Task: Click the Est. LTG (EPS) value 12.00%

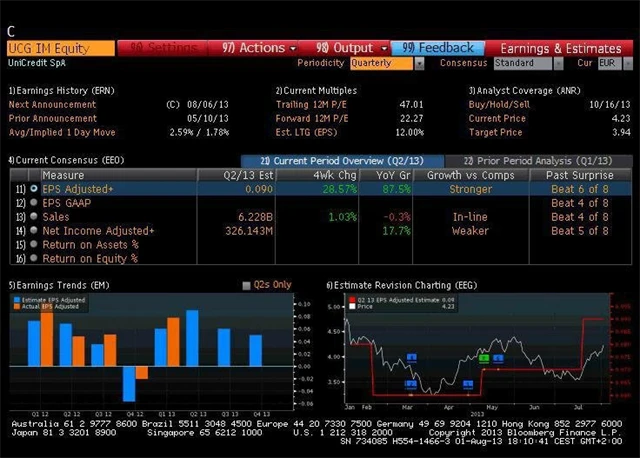Action: 410,132
